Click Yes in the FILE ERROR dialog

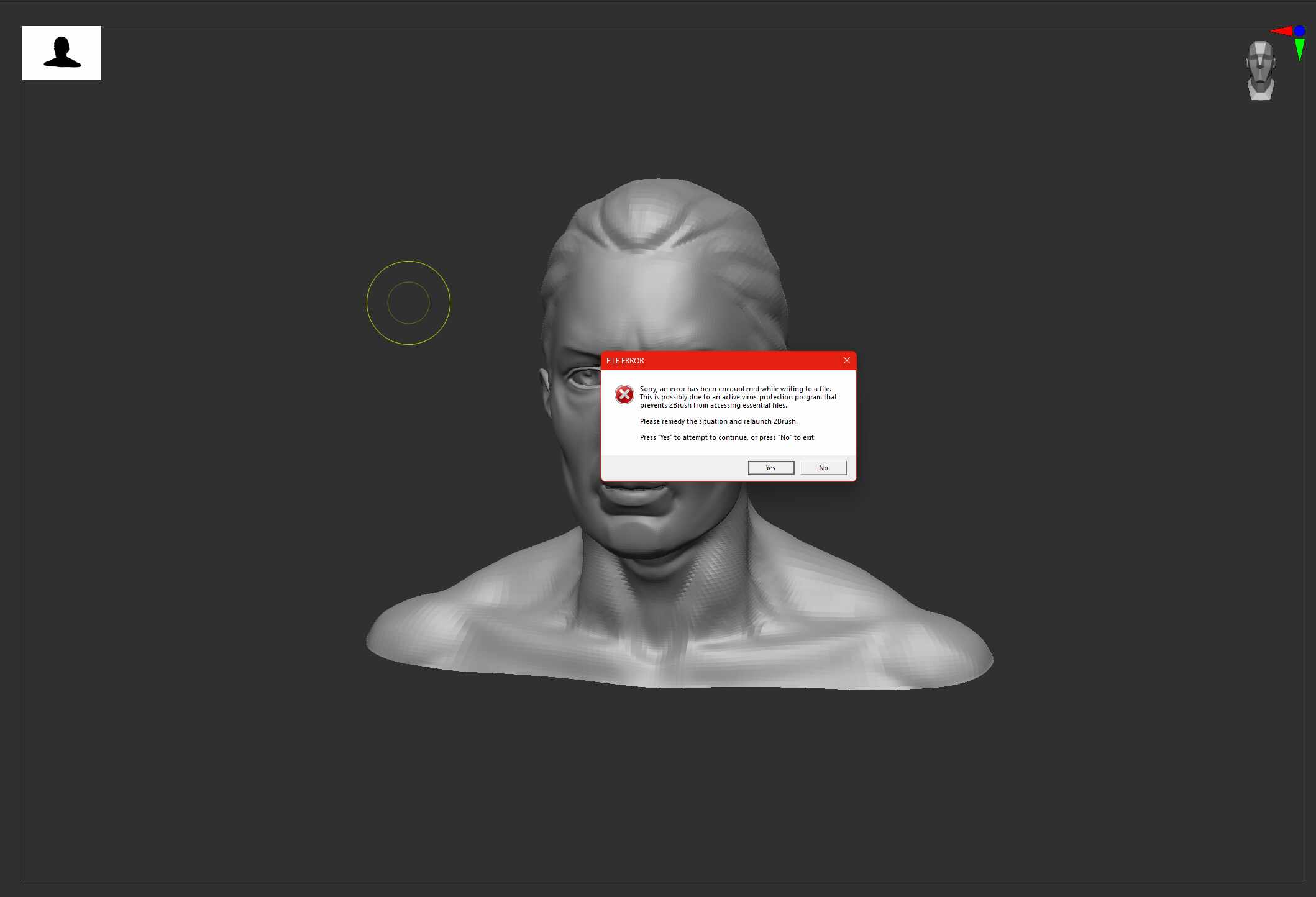click(x=770, y=468)
